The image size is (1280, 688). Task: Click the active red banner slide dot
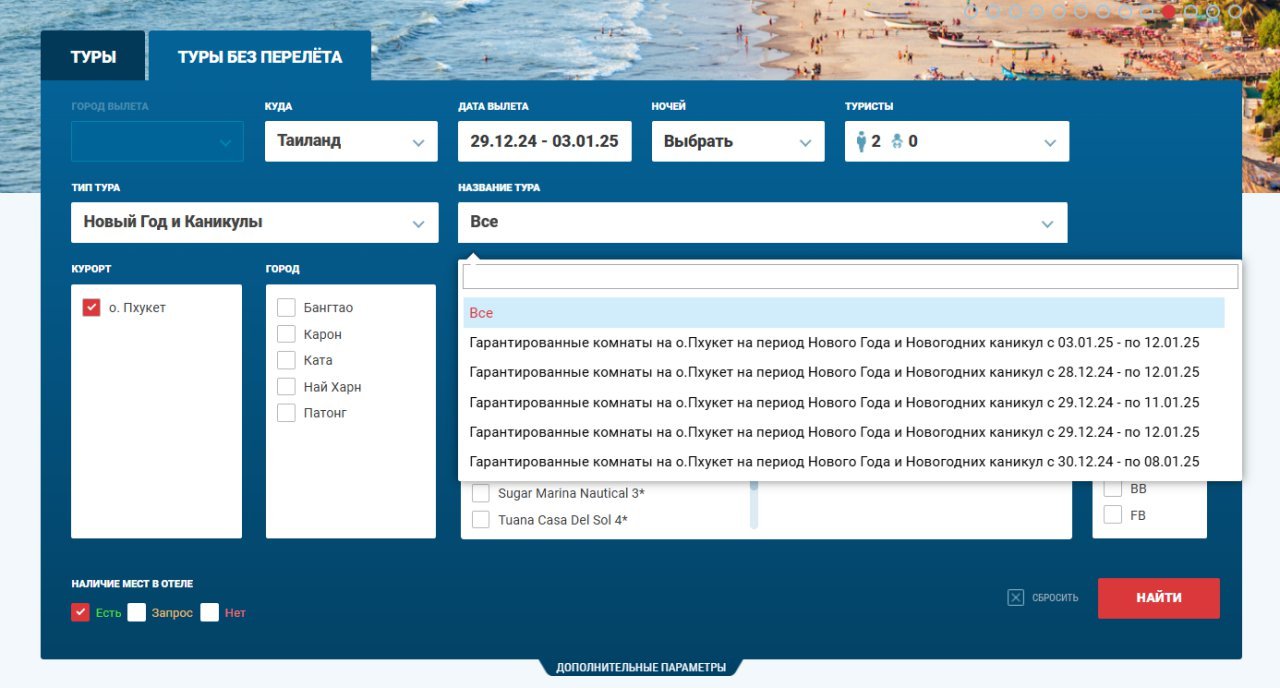(x=1168, y=12)
